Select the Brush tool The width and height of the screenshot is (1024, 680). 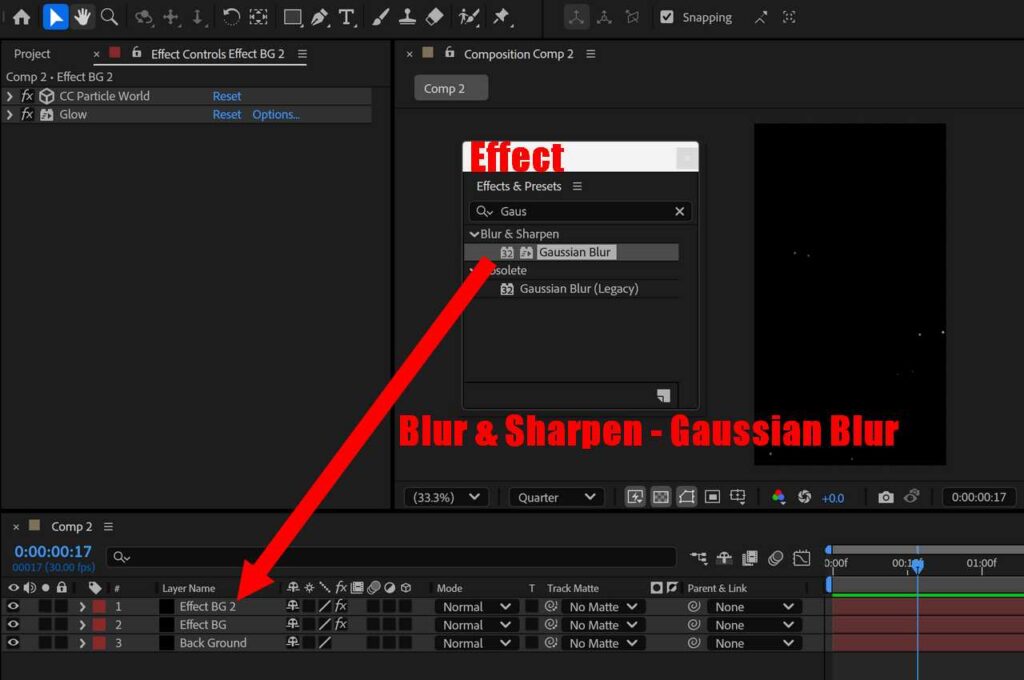pyautogui.click(x=380, y=17)
